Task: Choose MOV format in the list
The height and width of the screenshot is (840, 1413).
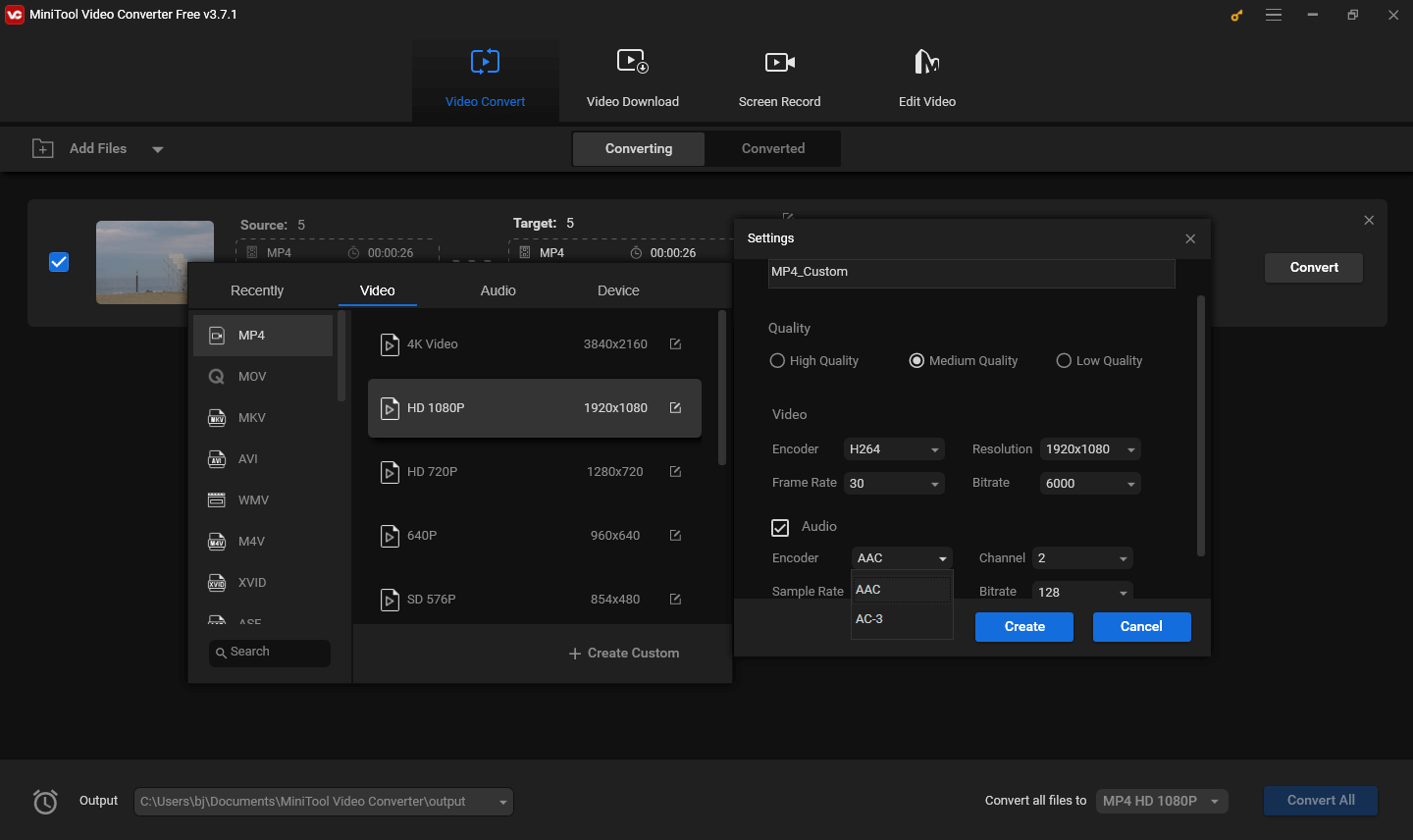Action: click(x=263, y=377)
